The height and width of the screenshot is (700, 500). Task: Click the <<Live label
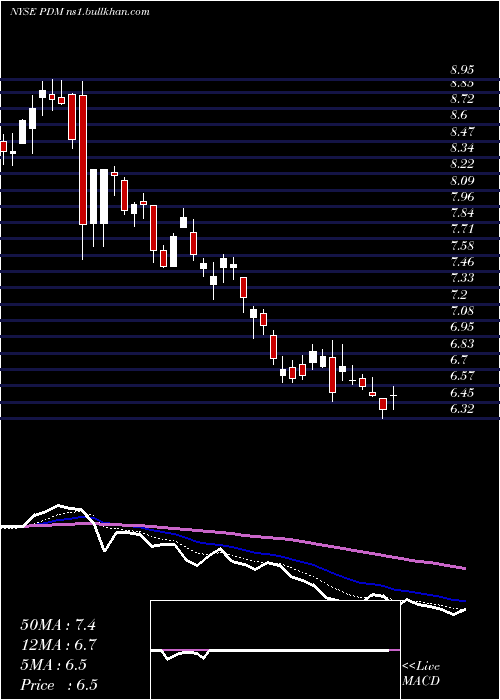[421, 667]
